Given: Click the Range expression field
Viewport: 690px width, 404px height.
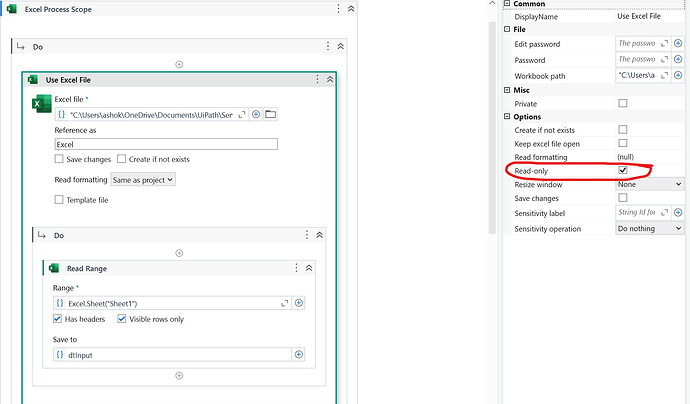Looking at the screenshot, I should tap(172, 303).
